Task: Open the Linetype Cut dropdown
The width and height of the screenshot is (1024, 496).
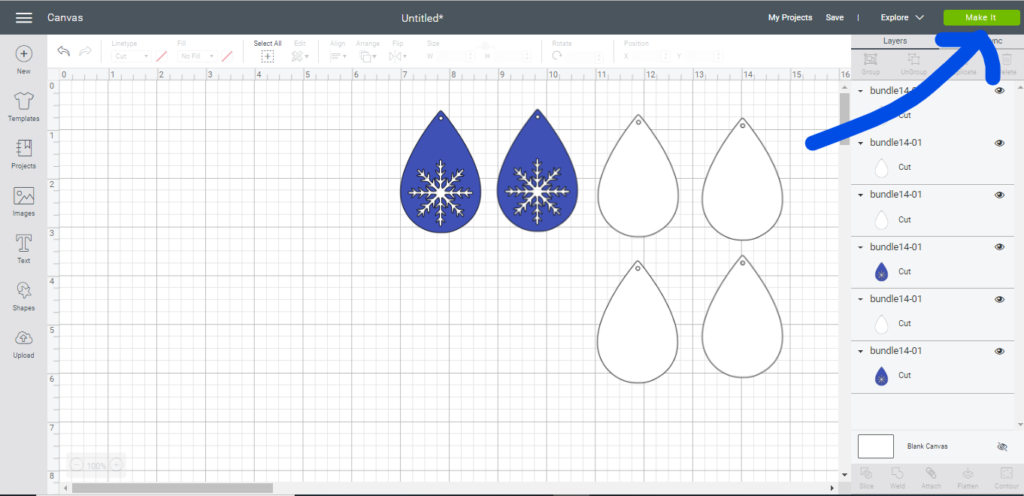Action: 131,57
